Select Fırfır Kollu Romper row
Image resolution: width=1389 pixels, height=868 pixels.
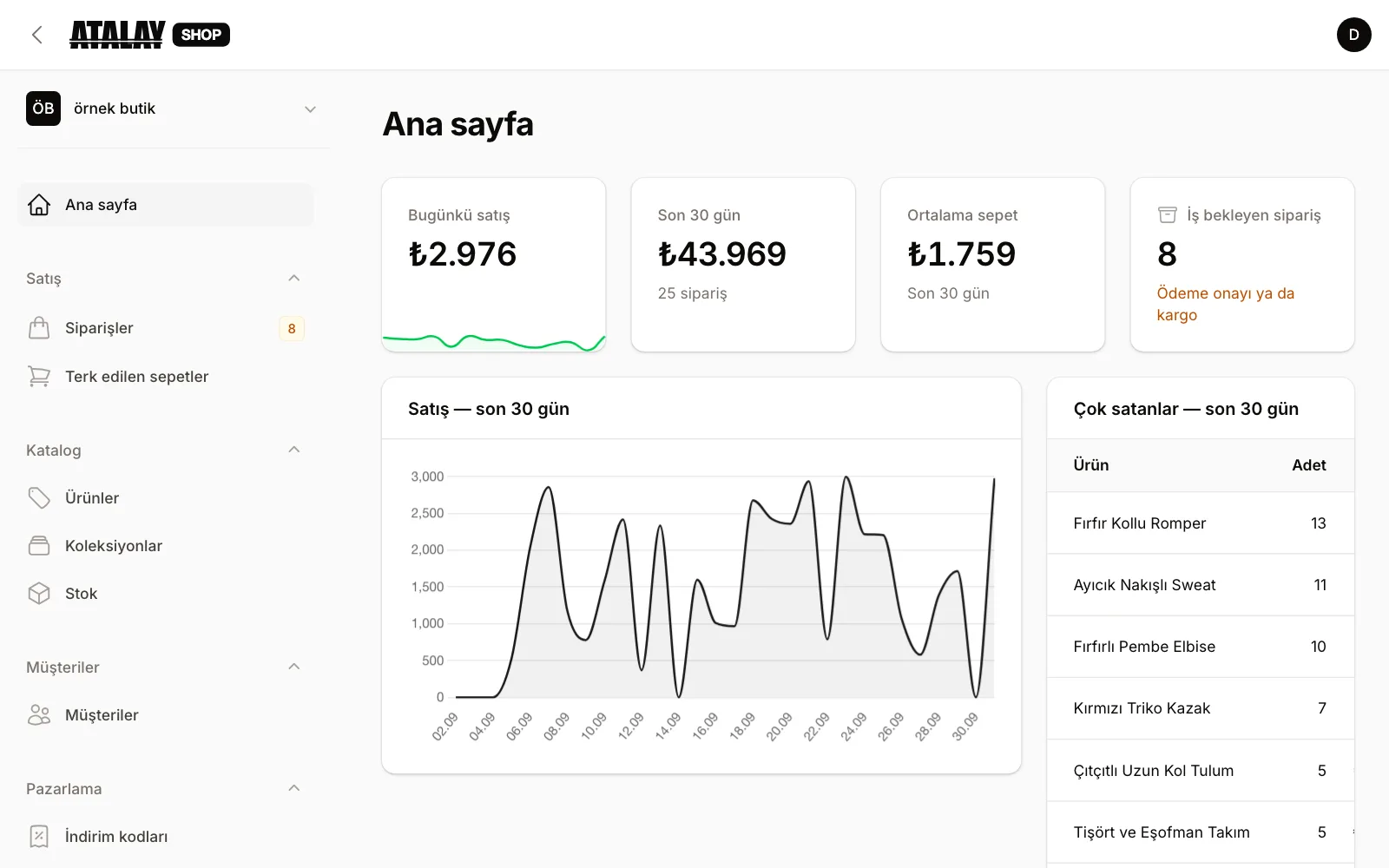tap(1201, 523)
